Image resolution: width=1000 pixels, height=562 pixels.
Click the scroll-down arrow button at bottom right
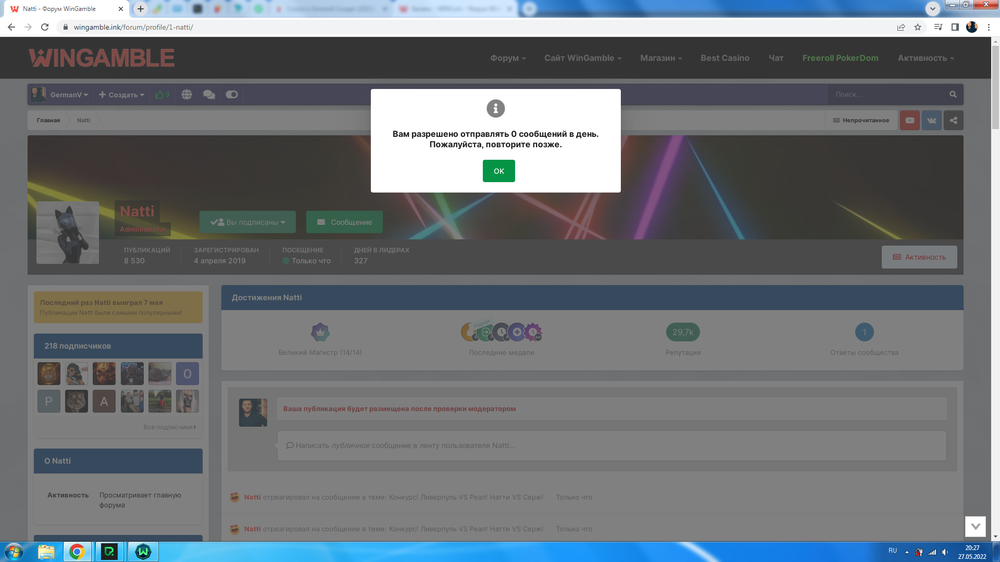click(975, 527)
